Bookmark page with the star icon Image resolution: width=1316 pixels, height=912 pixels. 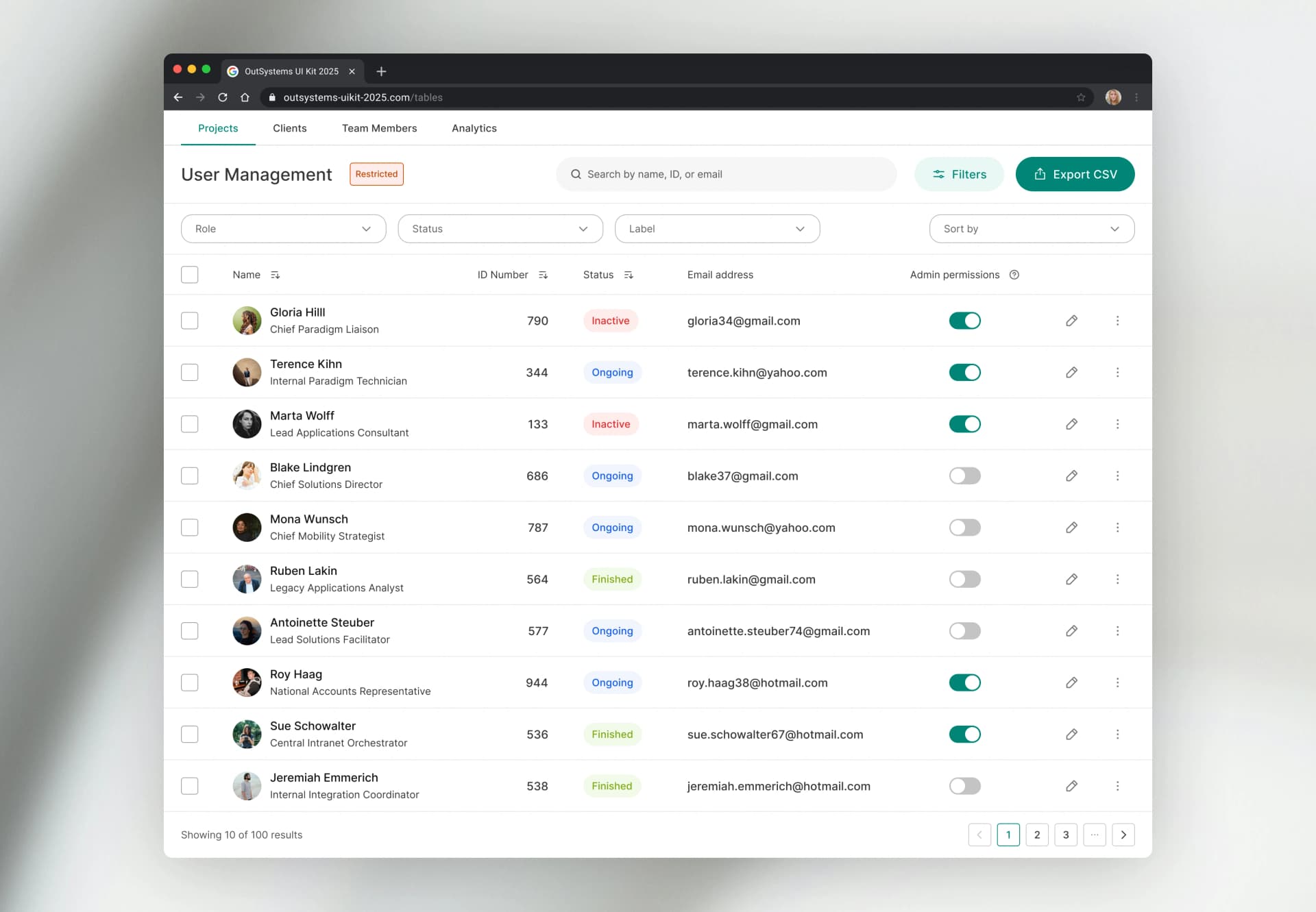pos(1081,97)
